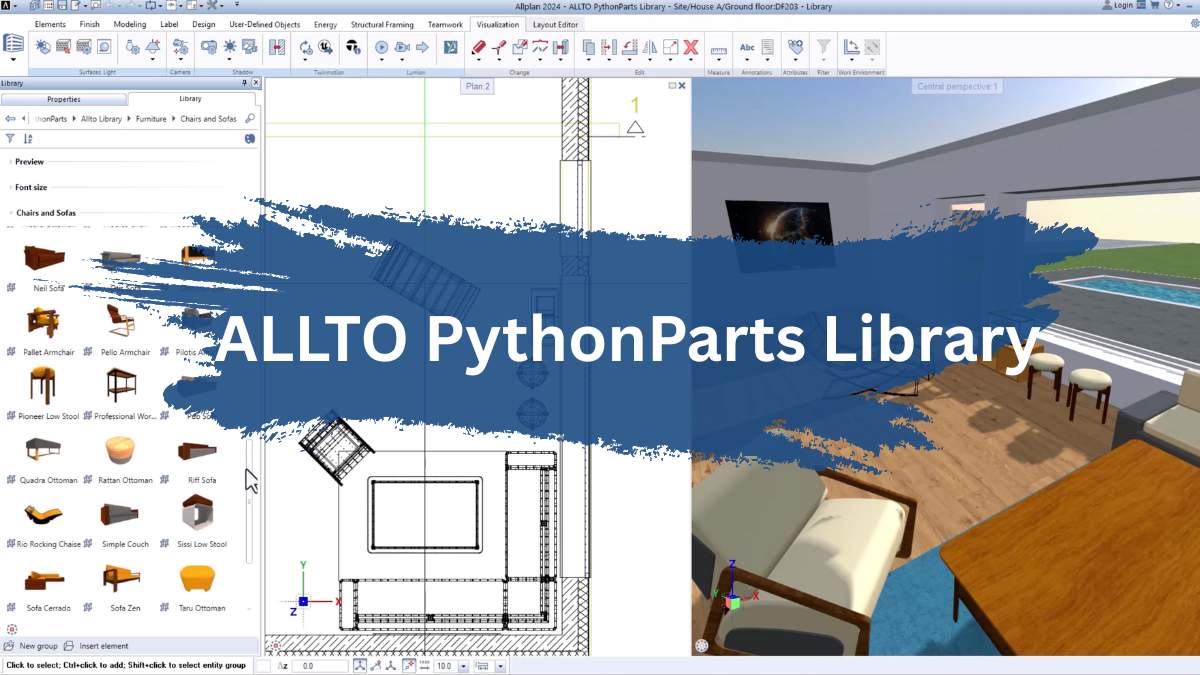Click the back arrow in the Library breadcrumb
1200x675 pixels.
click(x=10, y=116)
